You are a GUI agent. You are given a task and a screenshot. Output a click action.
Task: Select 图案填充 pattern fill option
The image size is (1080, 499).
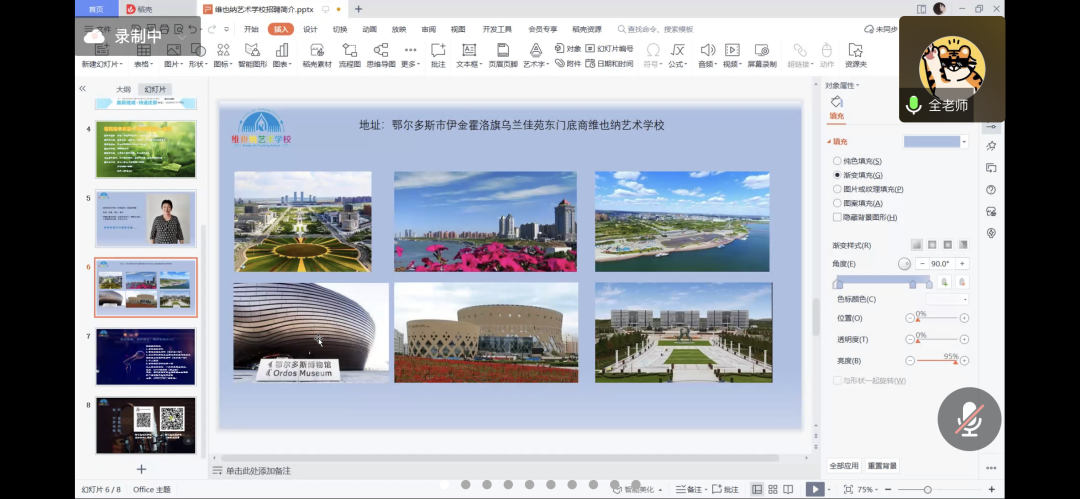pyautogui.click(x=858, y=203)
